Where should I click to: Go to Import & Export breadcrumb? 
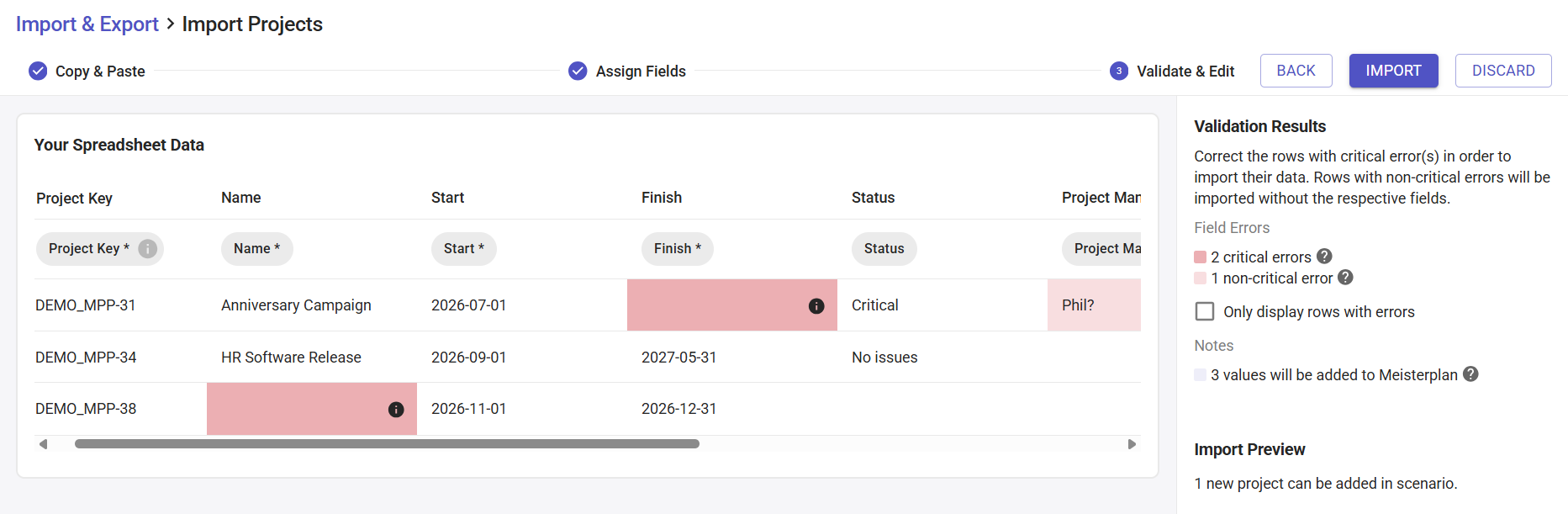(x=87, y=24)
